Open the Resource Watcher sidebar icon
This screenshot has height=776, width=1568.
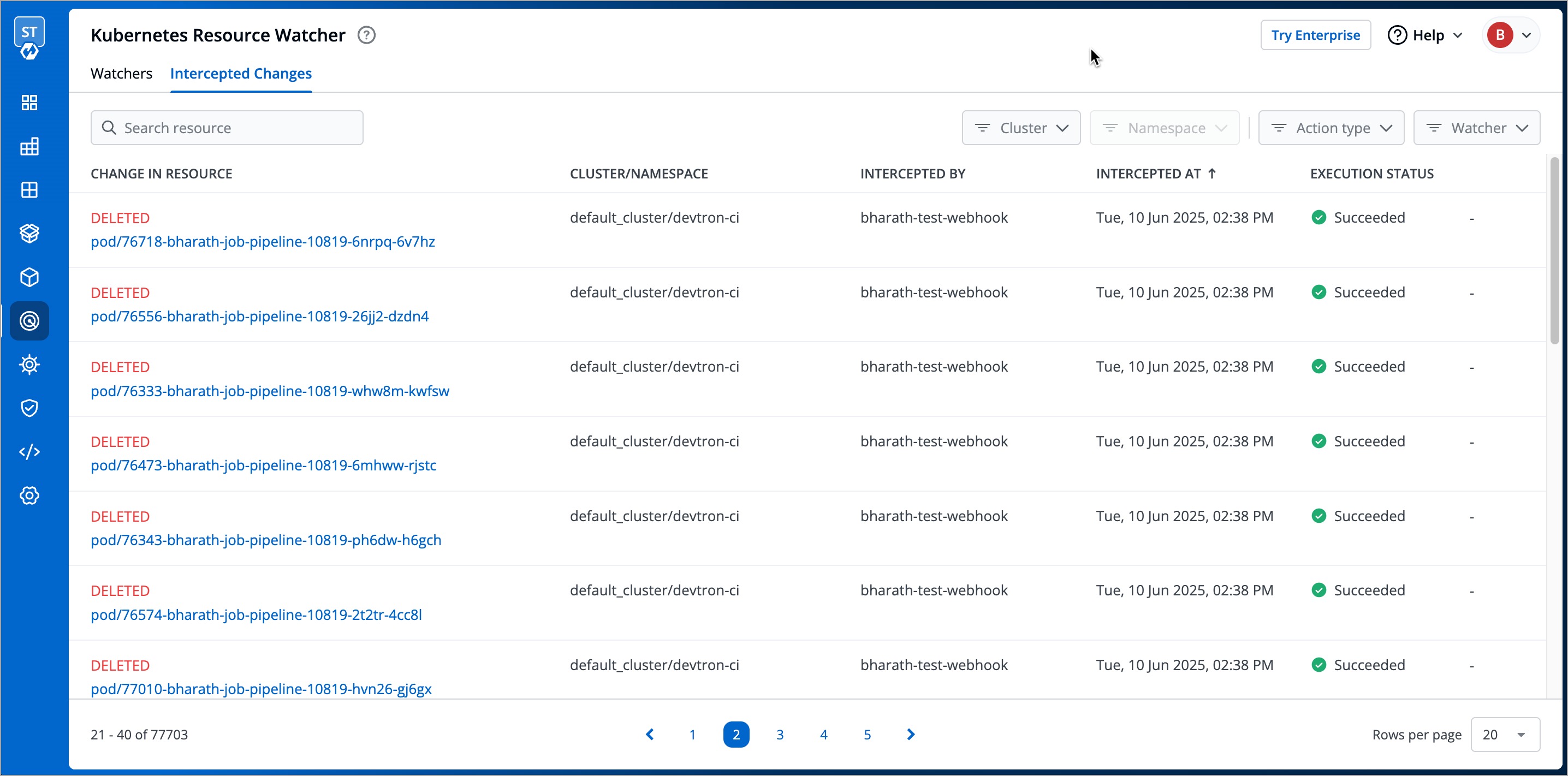coord(29,321)
